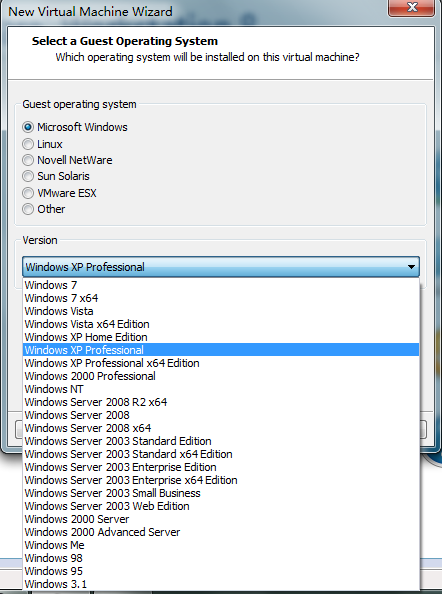
Task: Pick Sun Solaris radio button
Action: click(x=28, y=176)
